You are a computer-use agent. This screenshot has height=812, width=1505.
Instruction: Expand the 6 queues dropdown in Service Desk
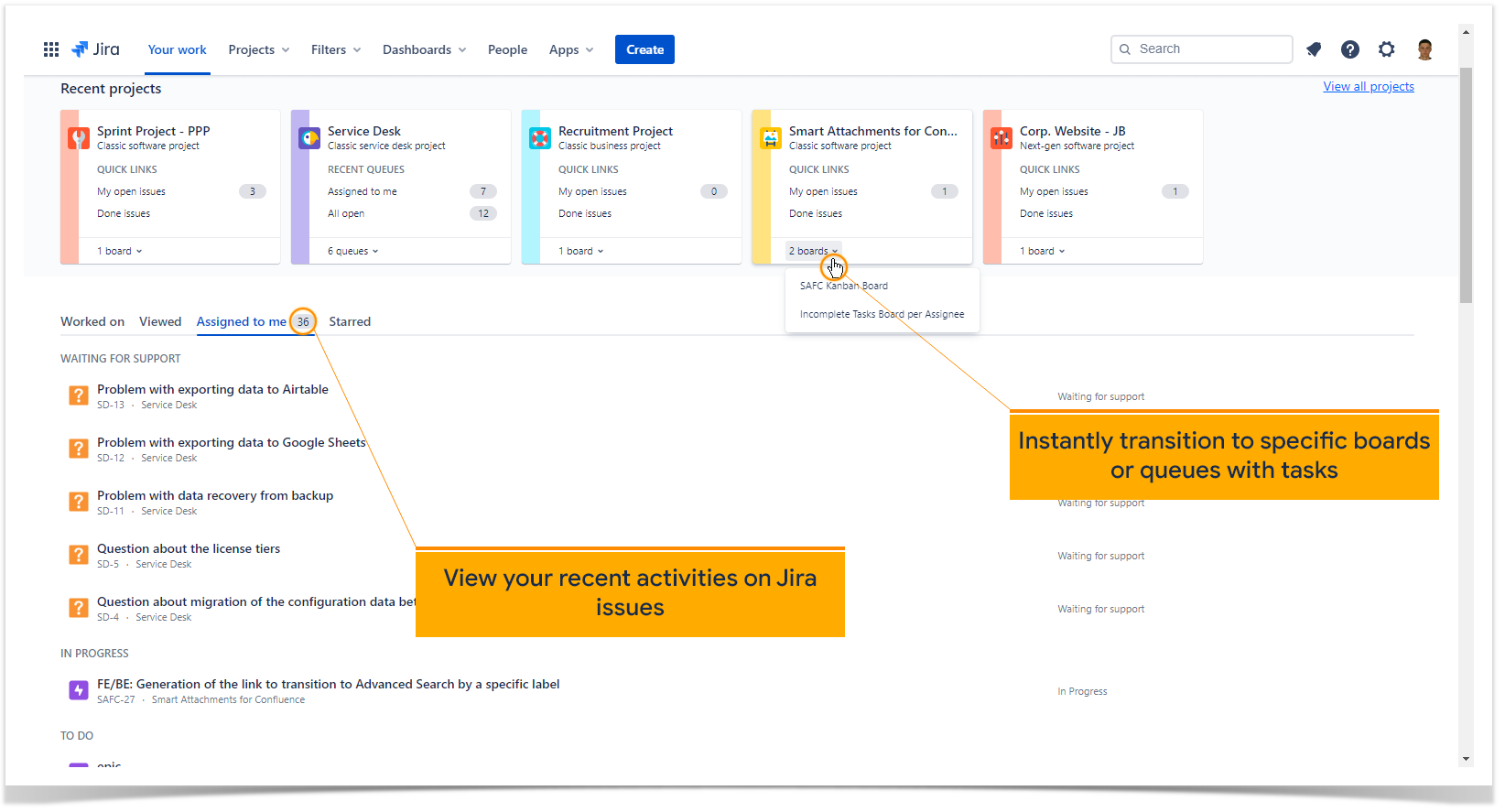tap(353, 251)
